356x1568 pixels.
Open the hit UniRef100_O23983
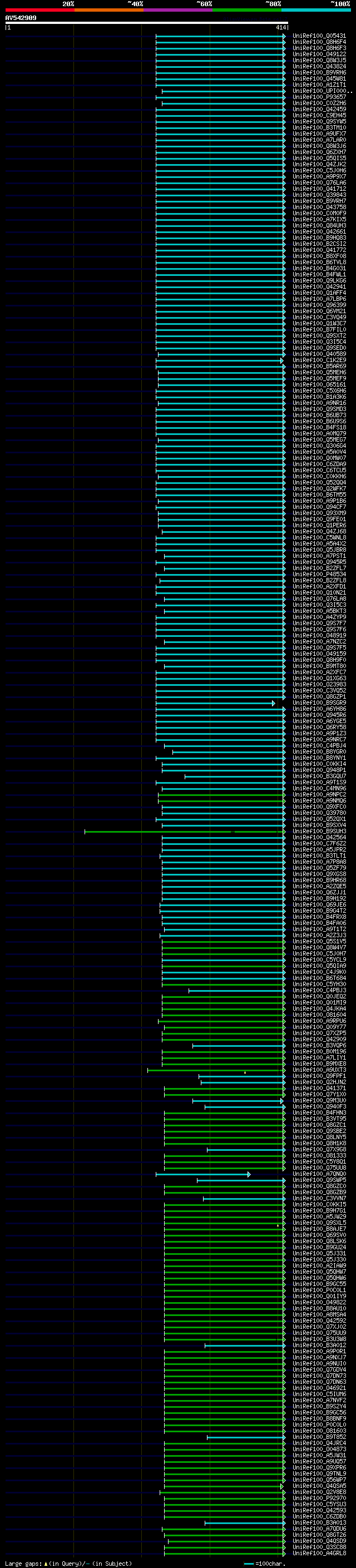pos(319,684)
